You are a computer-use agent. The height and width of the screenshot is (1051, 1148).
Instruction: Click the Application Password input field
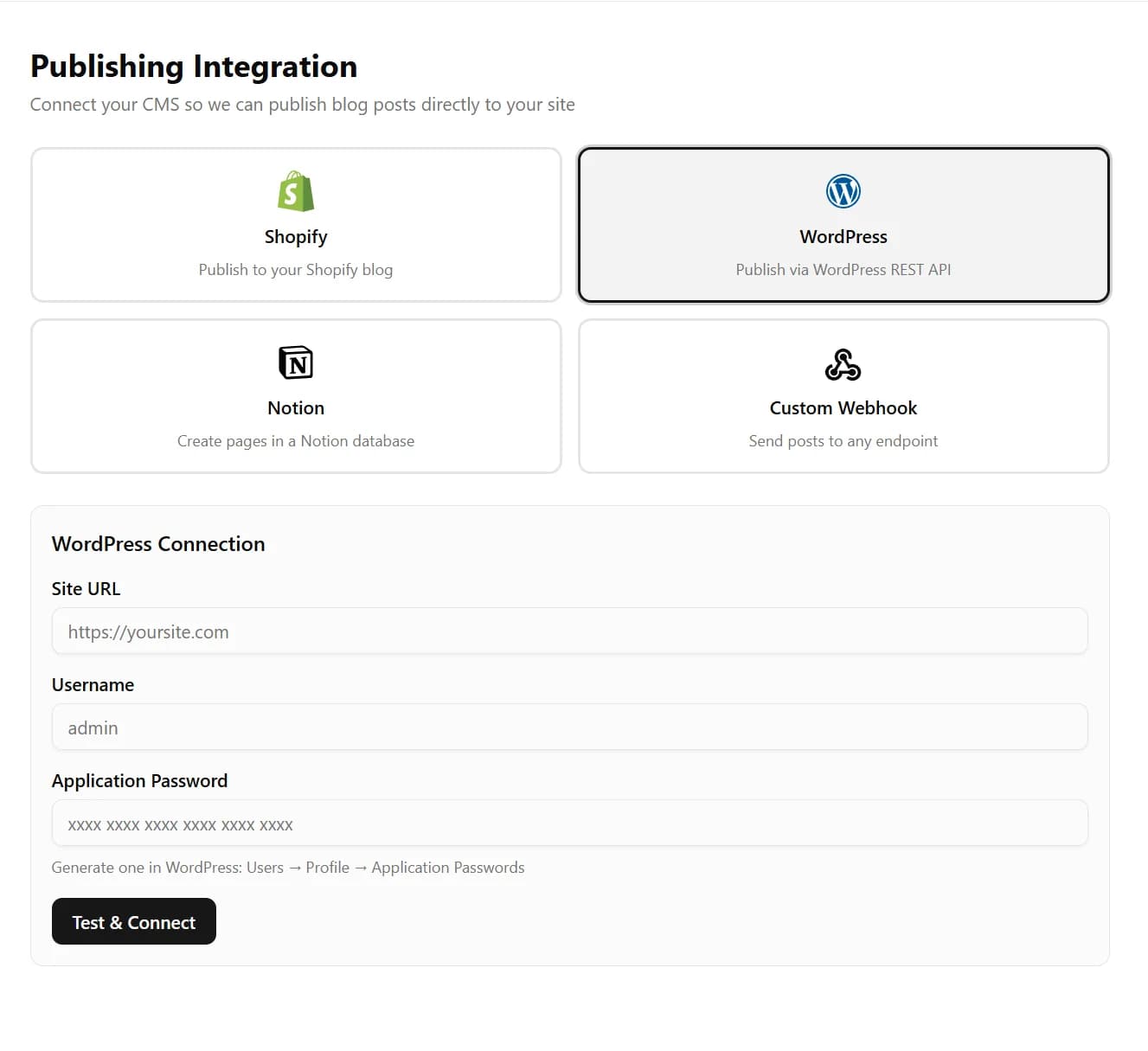tap(569, 823)
